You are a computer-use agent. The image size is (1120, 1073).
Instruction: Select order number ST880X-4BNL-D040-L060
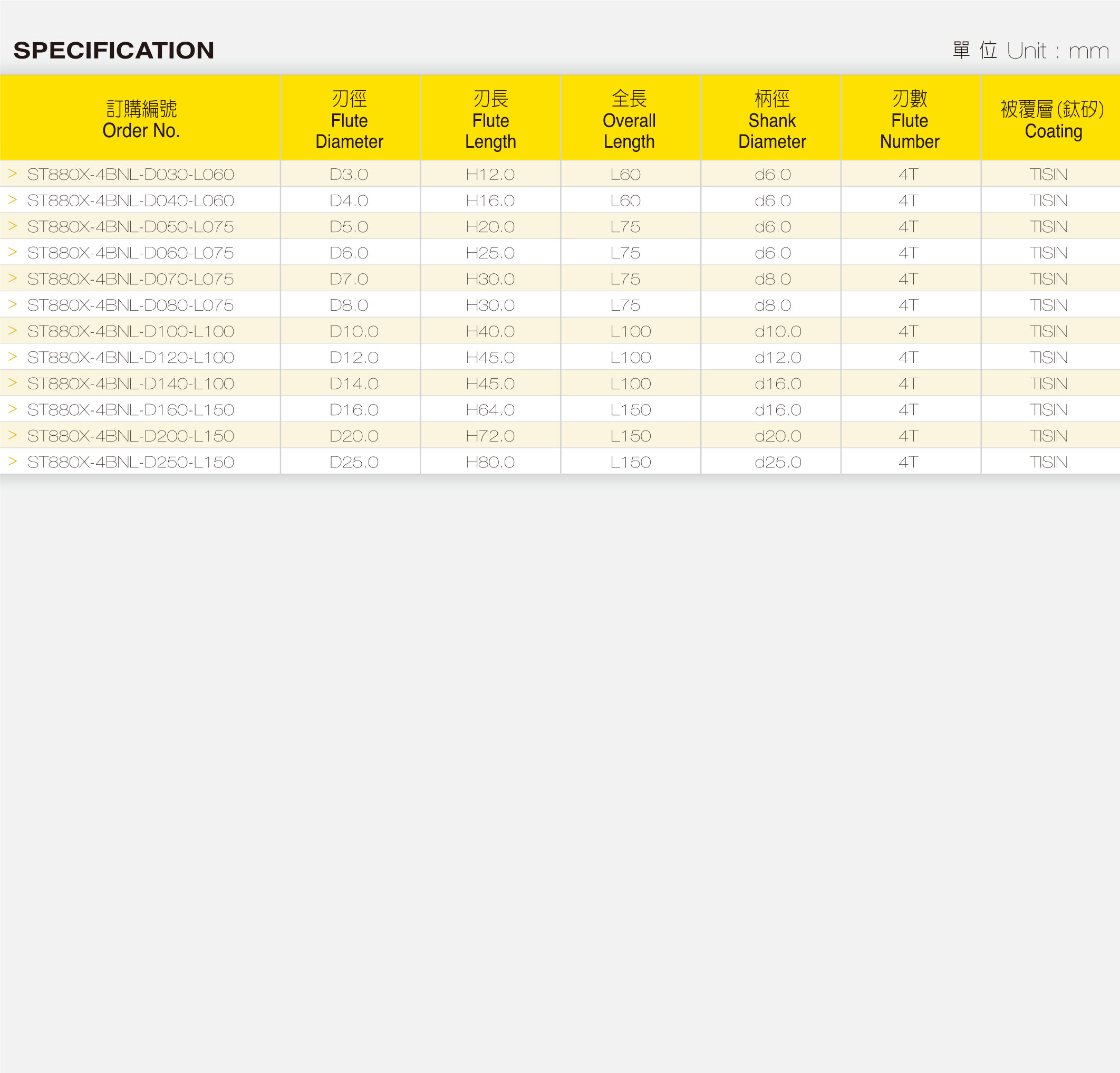pyautogui.click(x=131, y=200)
